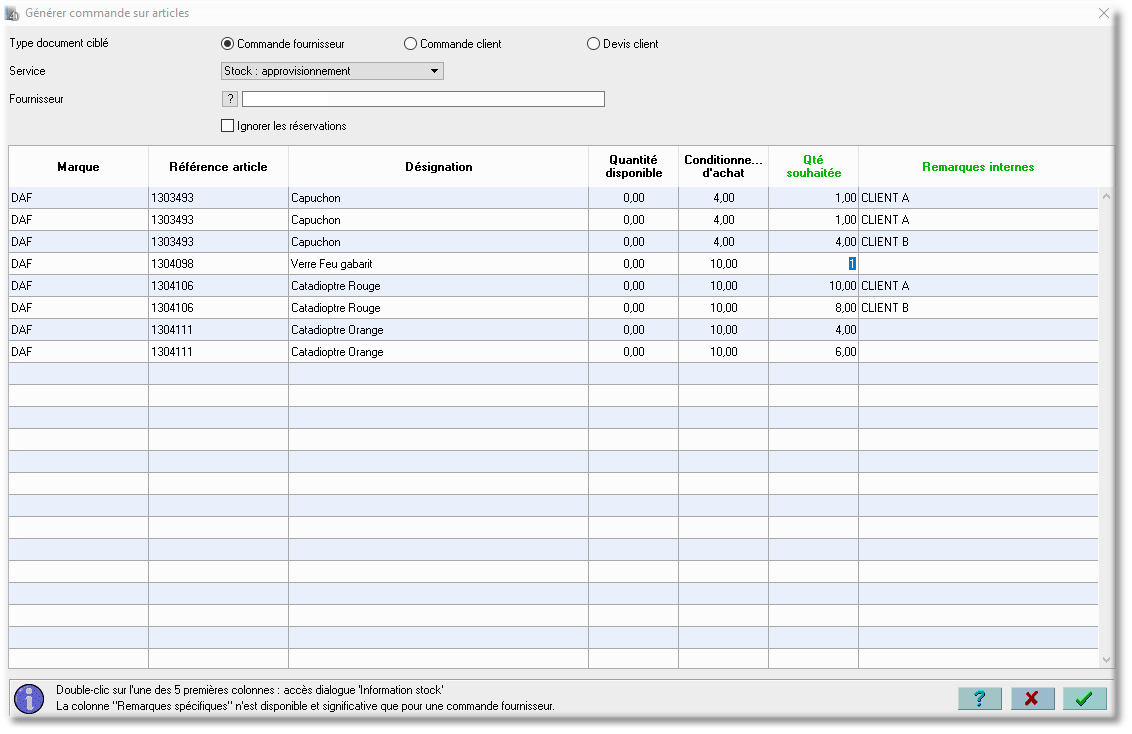Click the 4,00 desired quantity of Capuchon
The image size is (1132, 734).
(814, 242)
